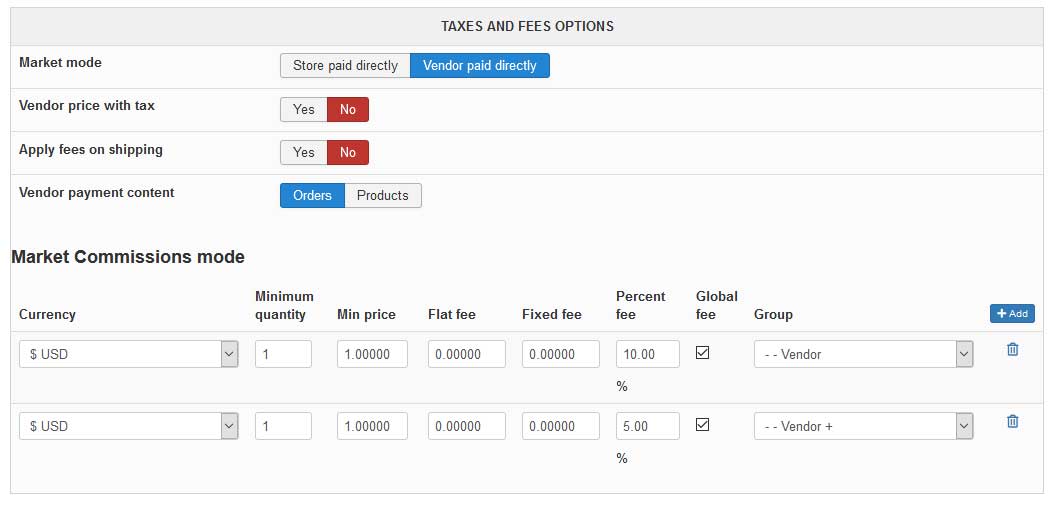Uncheck Global fee for Vendor + row
1056x532 pixels.
[702, 424]
